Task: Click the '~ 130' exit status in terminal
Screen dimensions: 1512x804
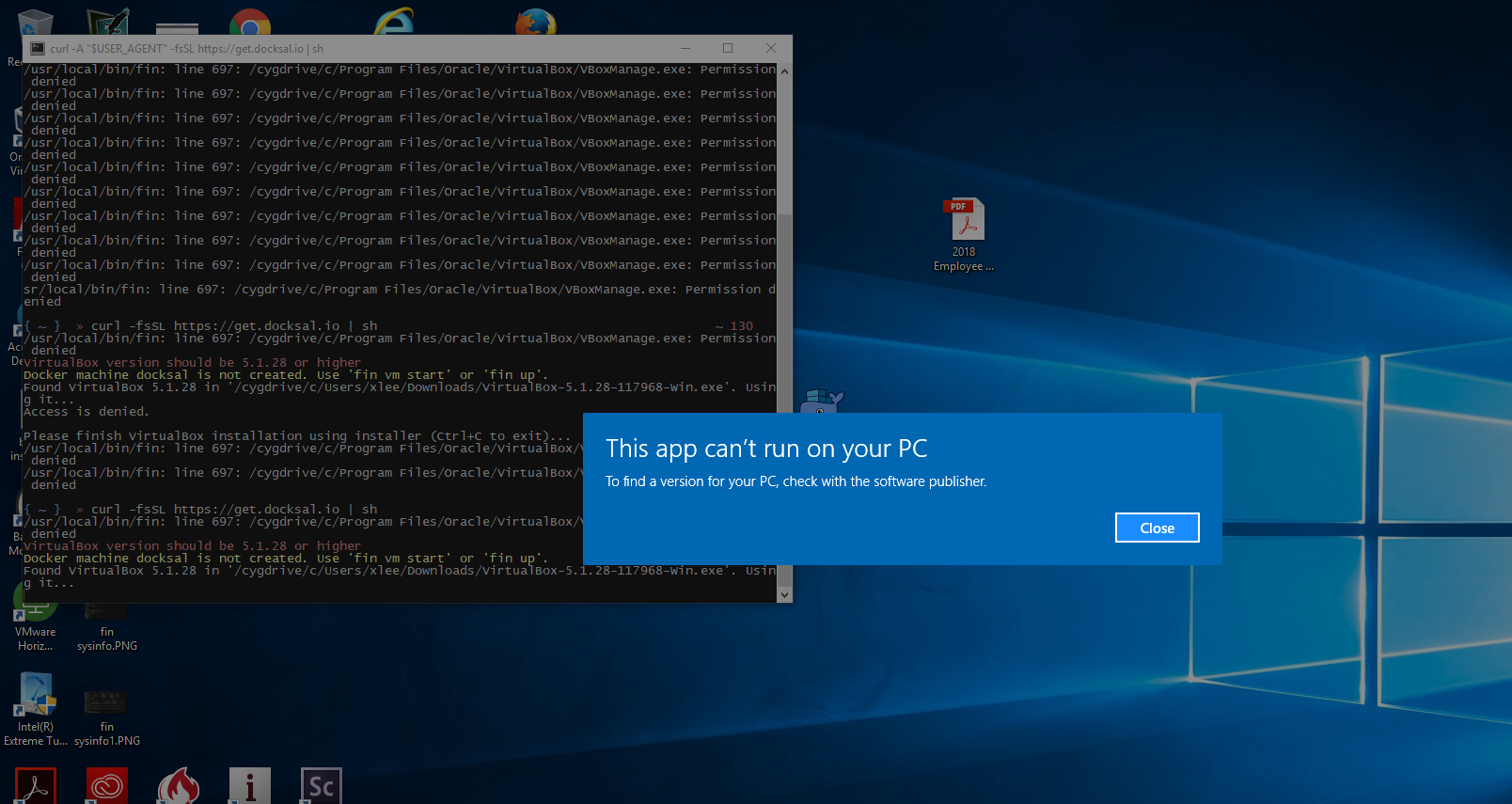Action: point(734,326)
